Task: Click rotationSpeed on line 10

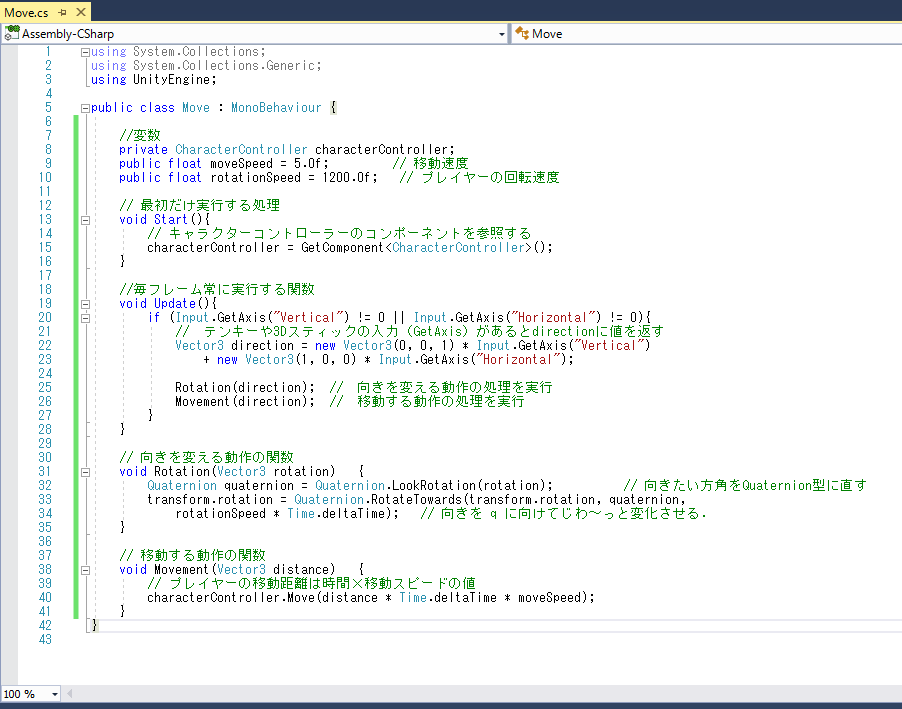Action: pyautogui.click(x=255, y=177)
